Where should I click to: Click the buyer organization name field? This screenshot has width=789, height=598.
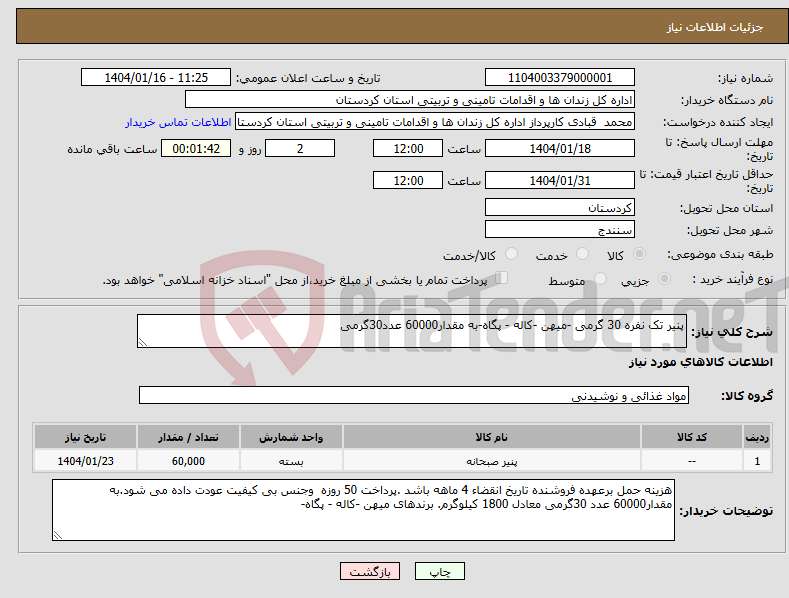[410, 100]
